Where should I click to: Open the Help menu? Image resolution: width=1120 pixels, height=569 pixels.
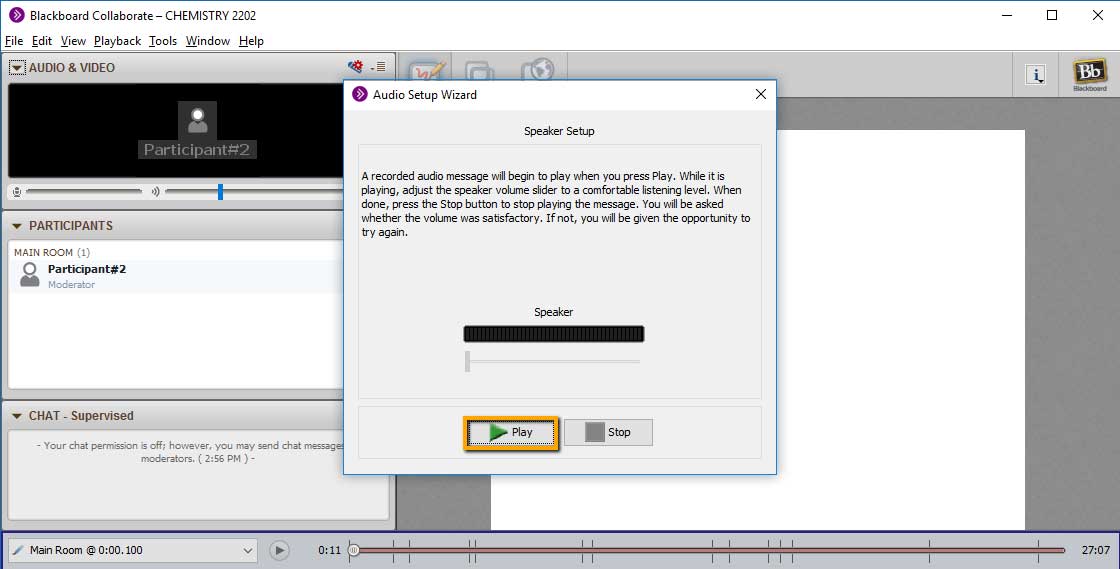pos(251,41)
